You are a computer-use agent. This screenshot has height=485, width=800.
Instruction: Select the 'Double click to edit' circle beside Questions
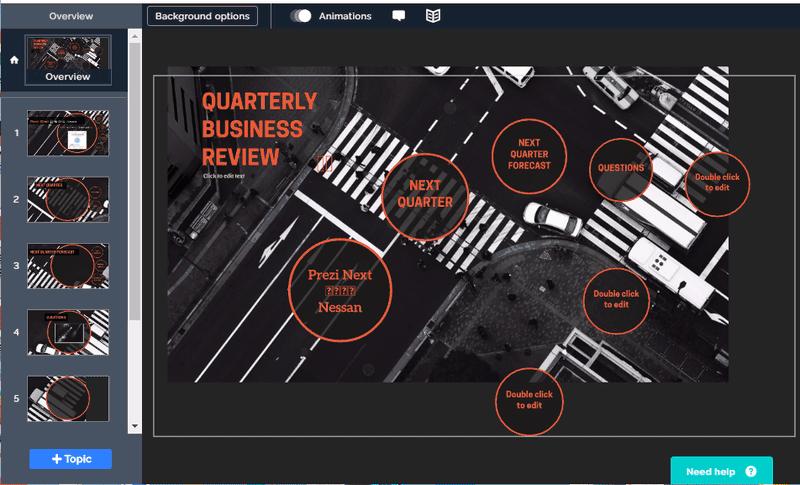[x=717, y=184]
